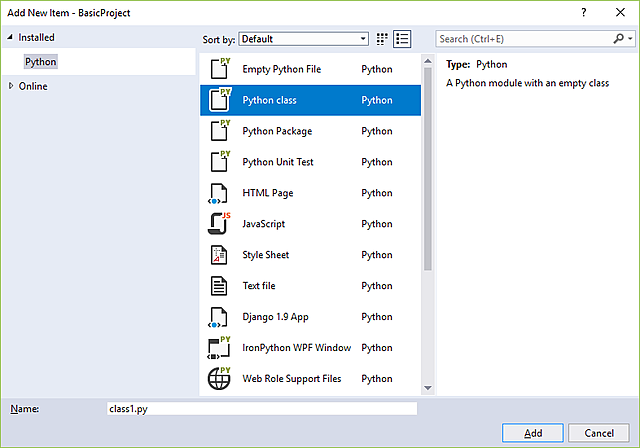The image size is (640, 448).
Task: Click the Django 1.9 App icon
Action: pyautogui.click(x=218, y=317)
